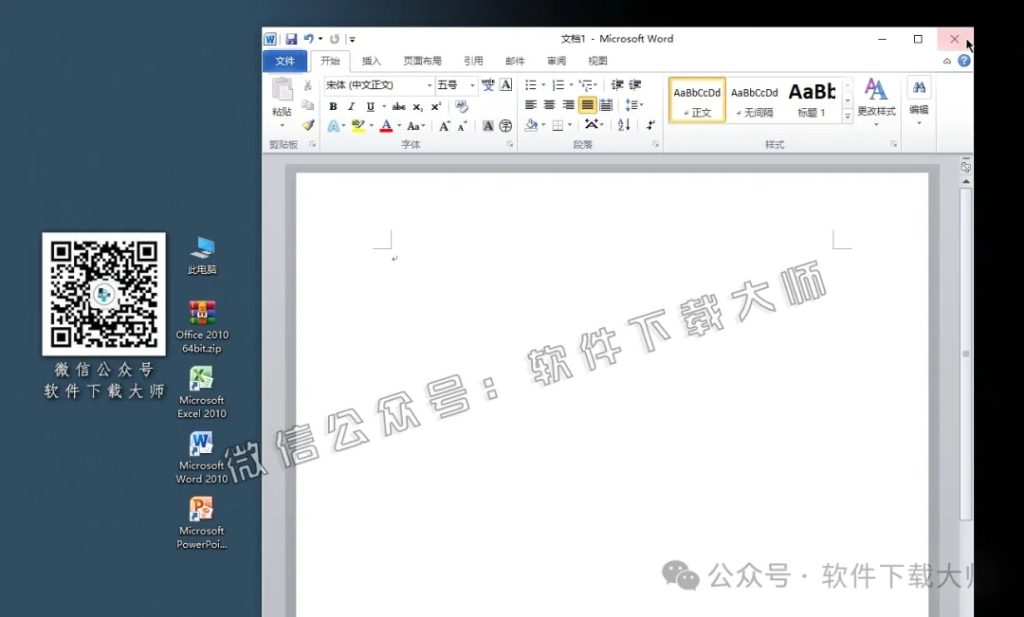The height and width of the screenshot is (617, 1024).
Task: Expand the font size dropdown
Action: click(472, 86)
